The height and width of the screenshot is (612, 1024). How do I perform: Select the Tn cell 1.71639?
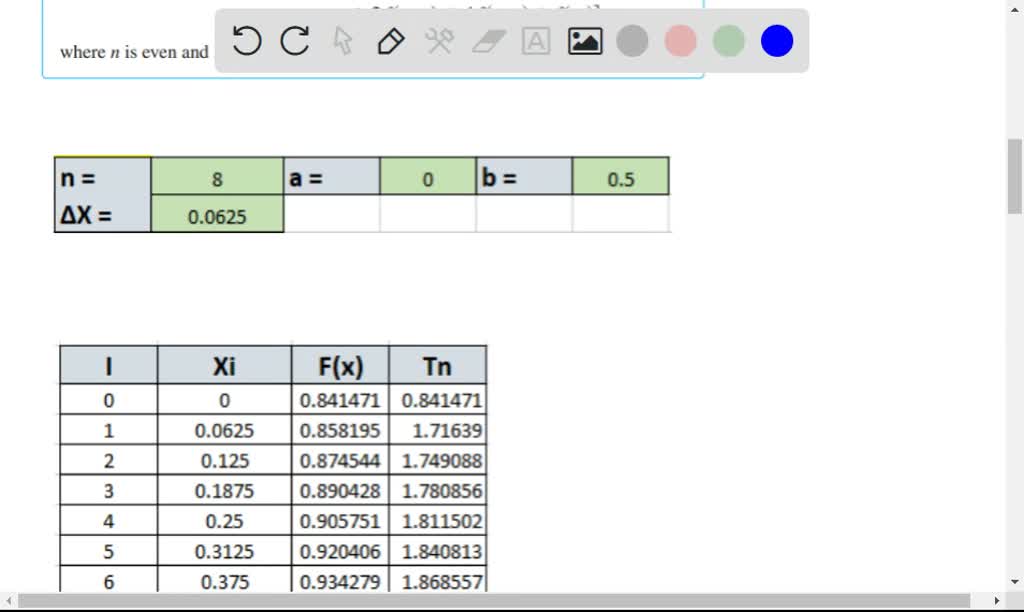click(x=438, y=430)
